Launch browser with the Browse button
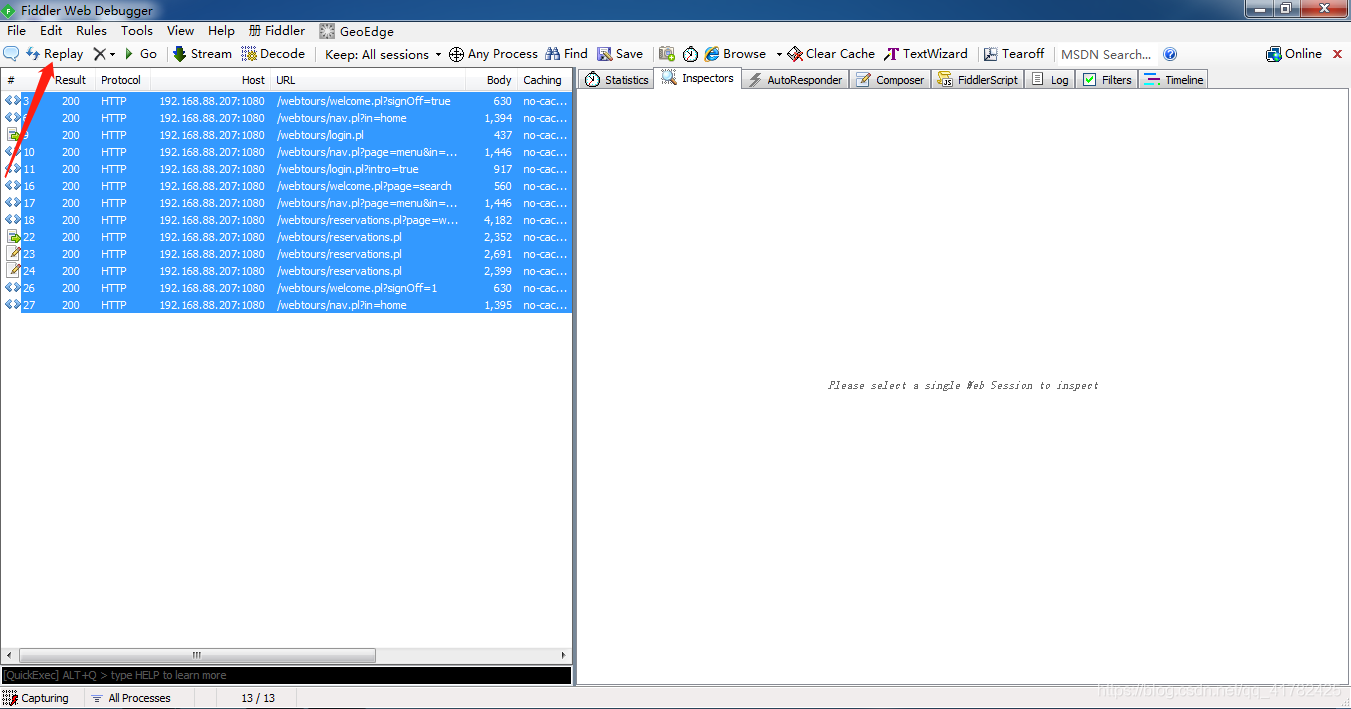This screenshot has height=709, width=1351. [735, 54]
